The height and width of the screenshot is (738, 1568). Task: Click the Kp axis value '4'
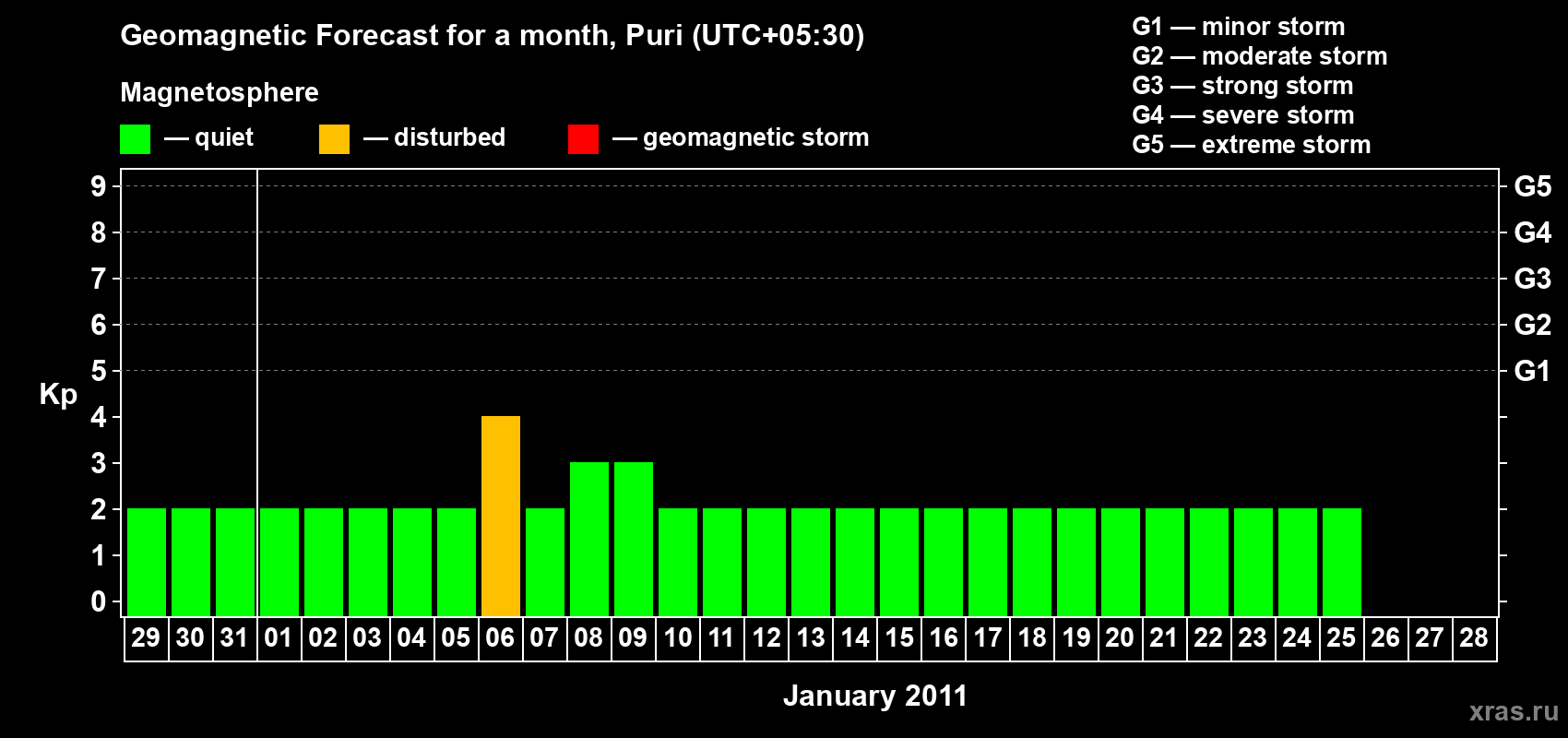[x=99, y=417]
